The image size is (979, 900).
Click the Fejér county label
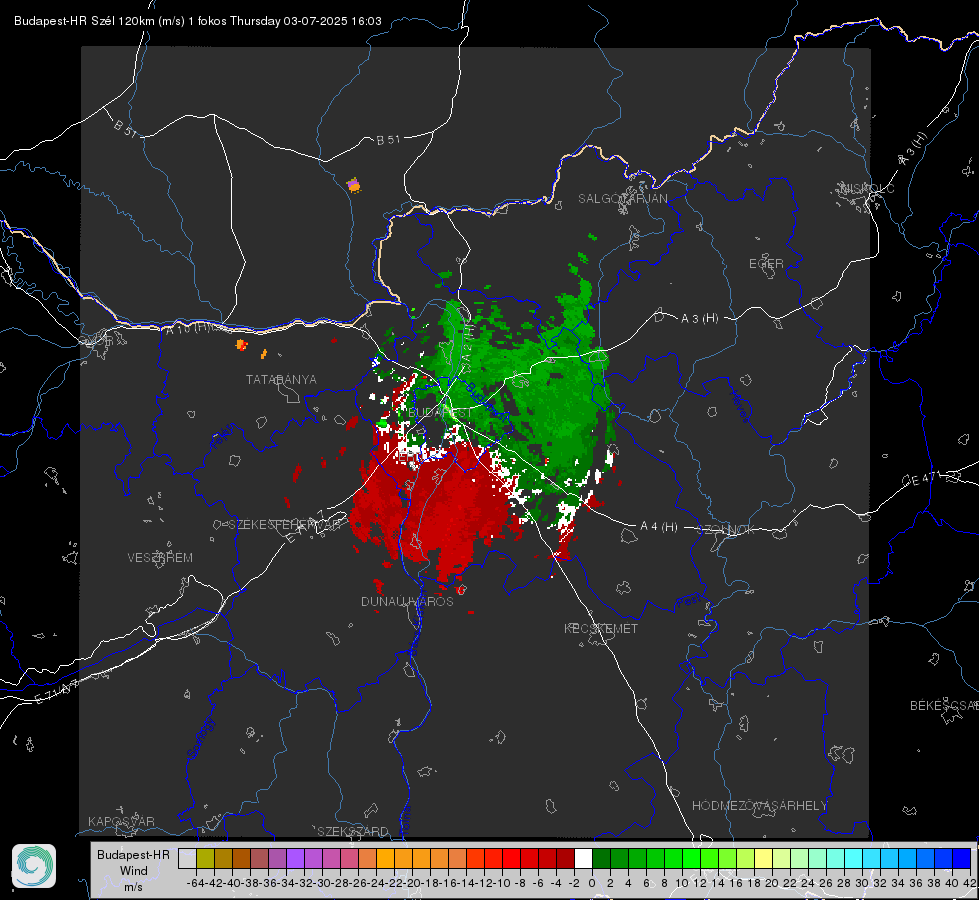coord(223,437)
